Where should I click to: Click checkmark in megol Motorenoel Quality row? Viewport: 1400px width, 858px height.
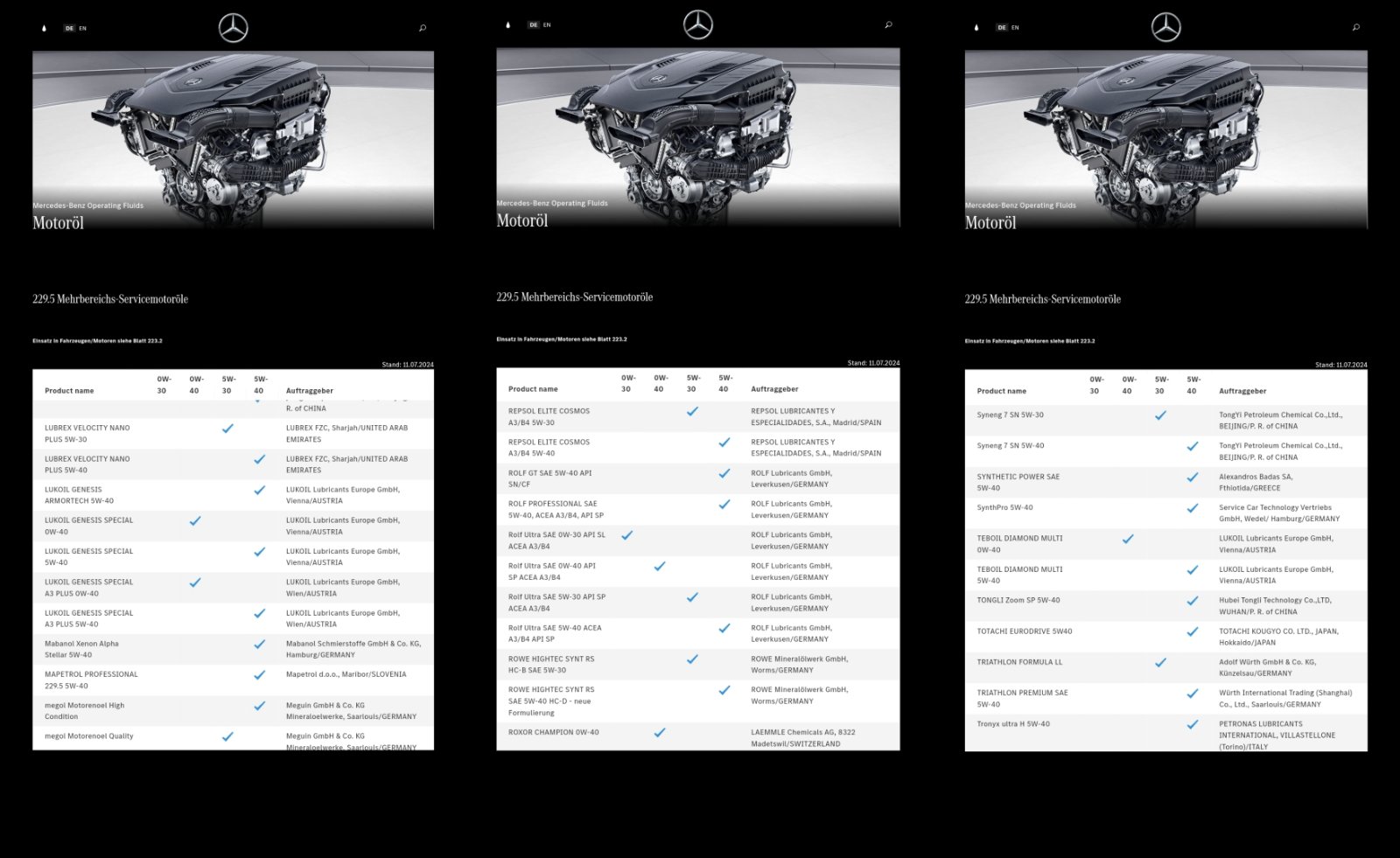point(227,736)
